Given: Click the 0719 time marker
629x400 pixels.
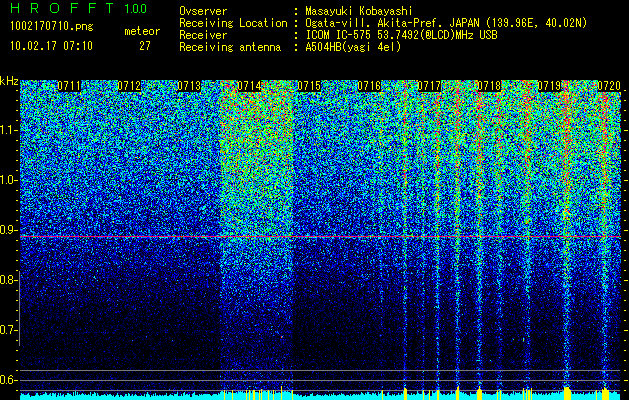Looking at the screenshot, I should point(549,86).
